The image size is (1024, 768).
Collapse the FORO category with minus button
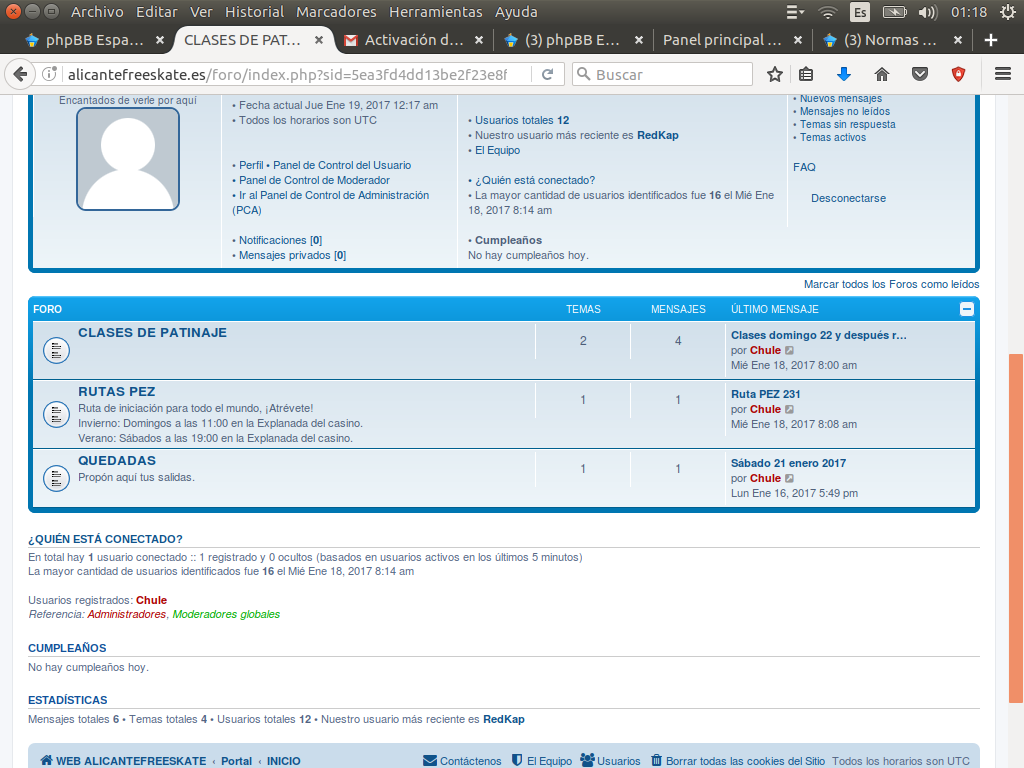click(966, 310)
